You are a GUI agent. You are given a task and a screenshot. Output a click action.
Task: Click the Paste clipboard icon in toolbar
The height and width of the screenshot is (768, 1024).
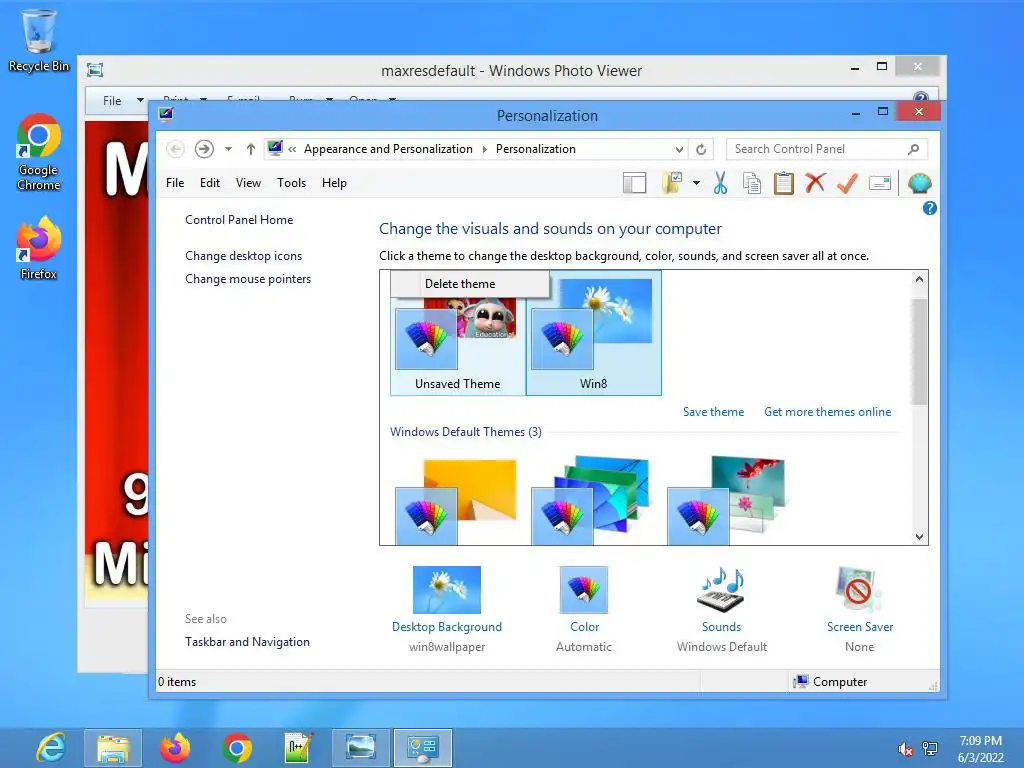tap(783, 184)
